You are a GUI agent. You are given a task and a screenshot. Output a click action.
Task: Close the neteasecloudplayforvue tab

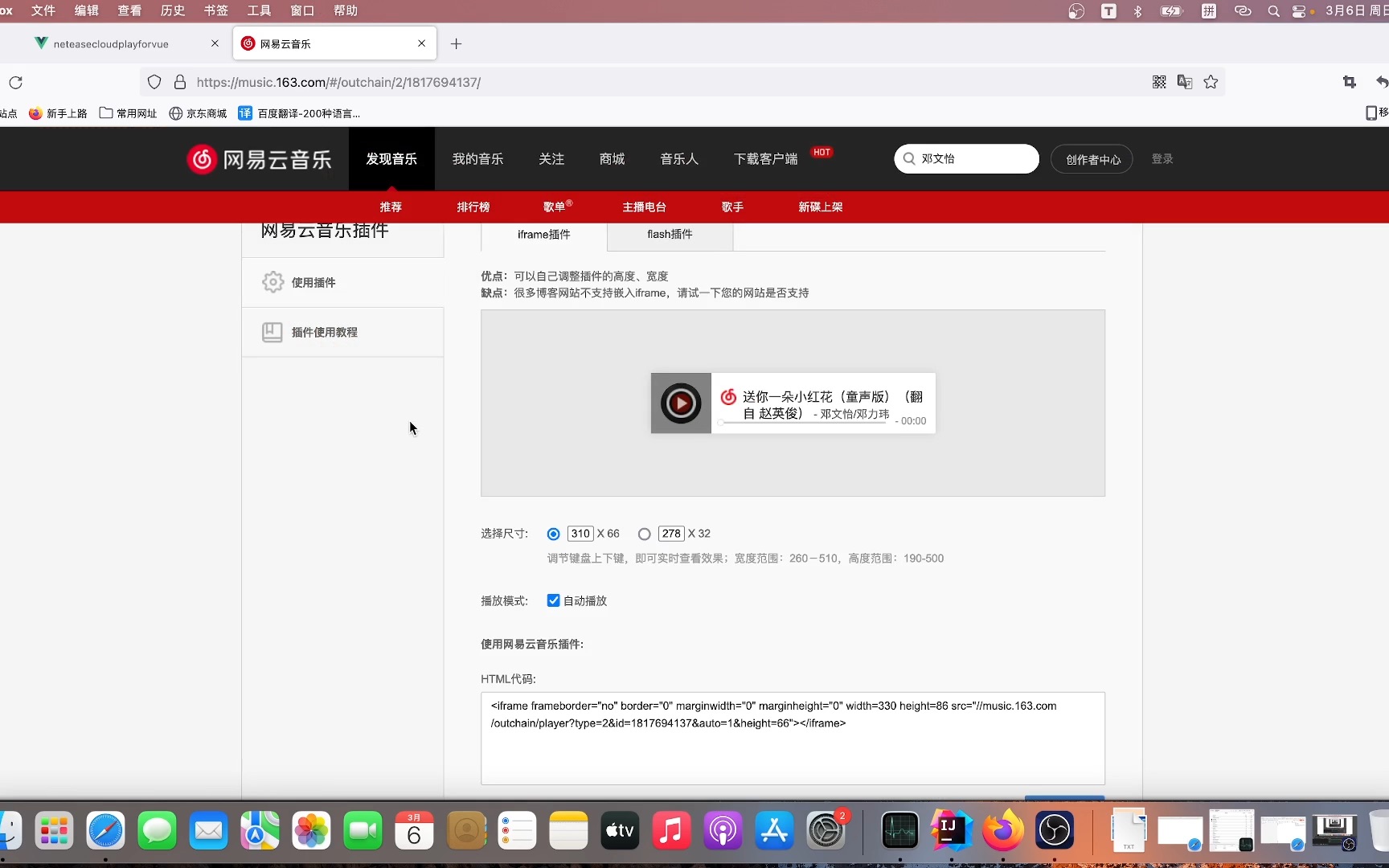tap(215, 43)
